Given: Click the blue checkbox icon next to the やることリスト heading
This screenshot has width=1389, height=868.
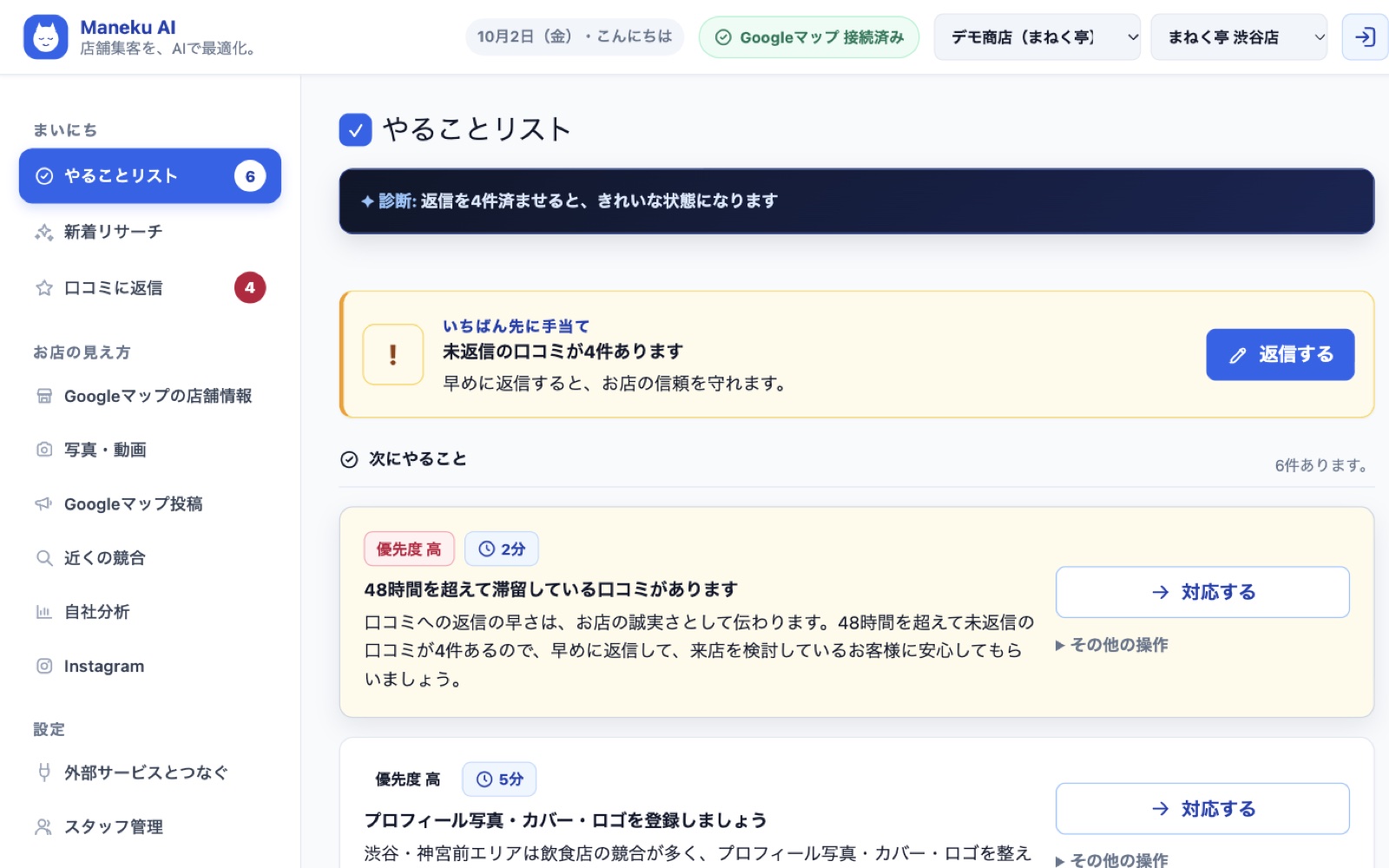Looking at the screenshot, I should [355, 130].
